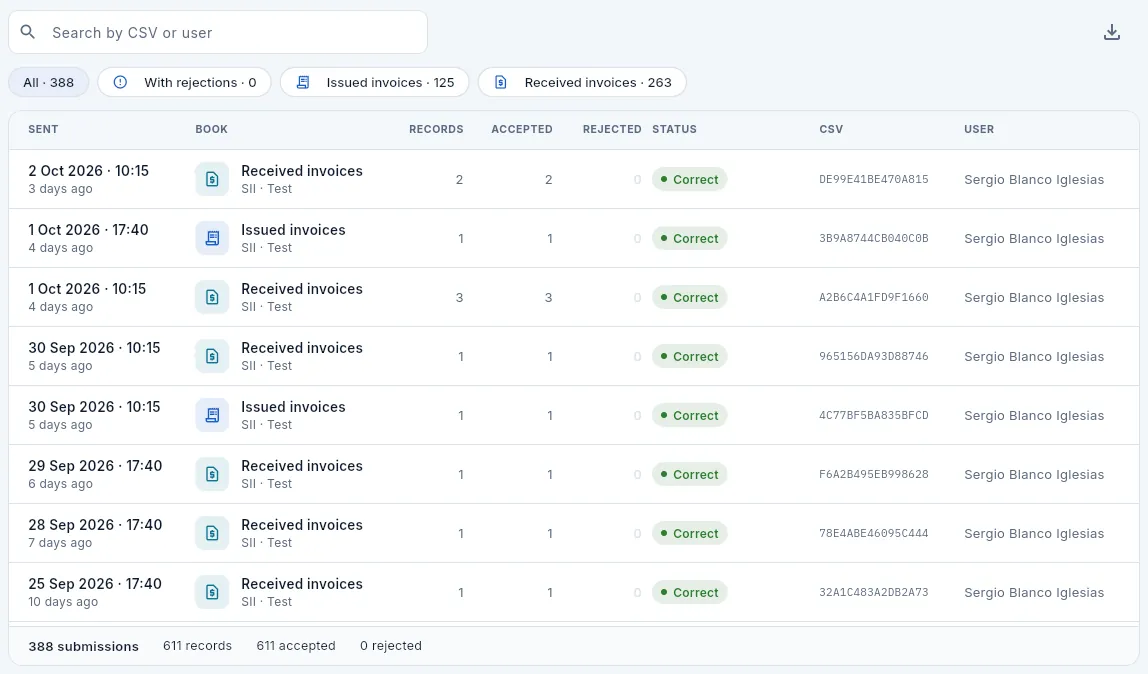Click the book icon in the 28 Sep row
1148x674 pixels.
(212, 533)
